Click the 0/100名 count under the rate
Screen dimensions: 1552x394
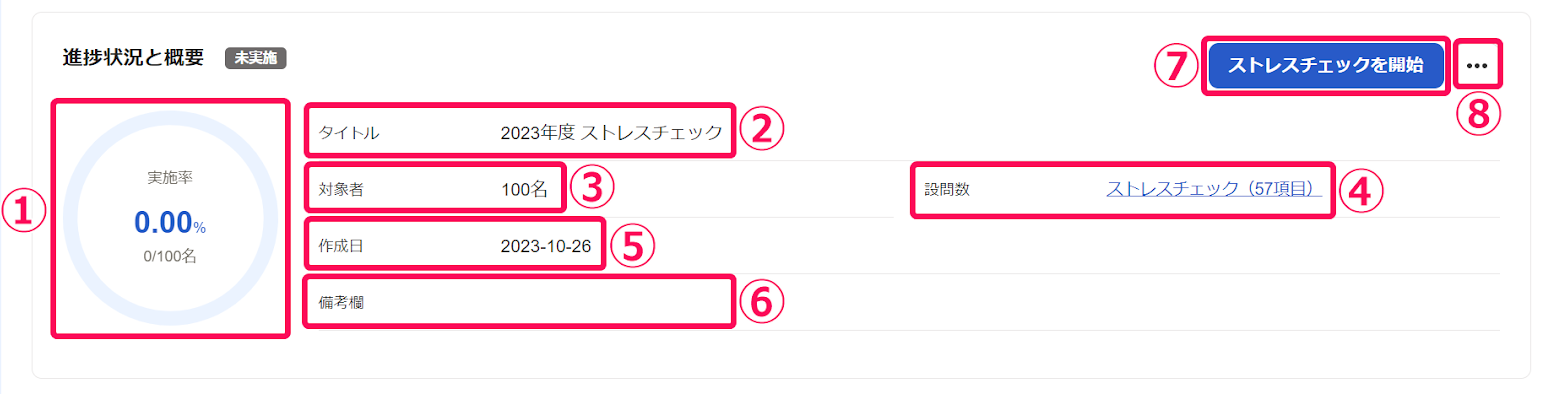click(x=170, y=256)
